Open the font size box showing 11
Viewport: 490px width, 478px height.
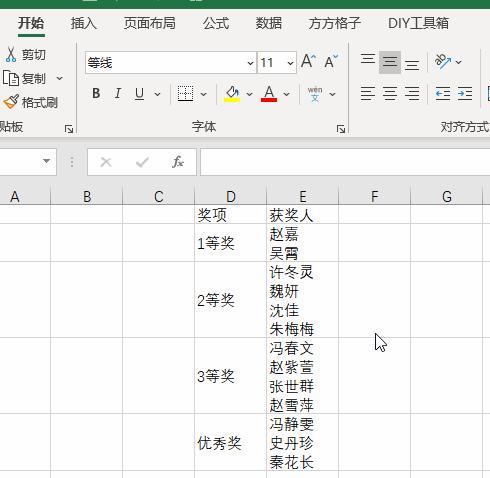point(277,63)
